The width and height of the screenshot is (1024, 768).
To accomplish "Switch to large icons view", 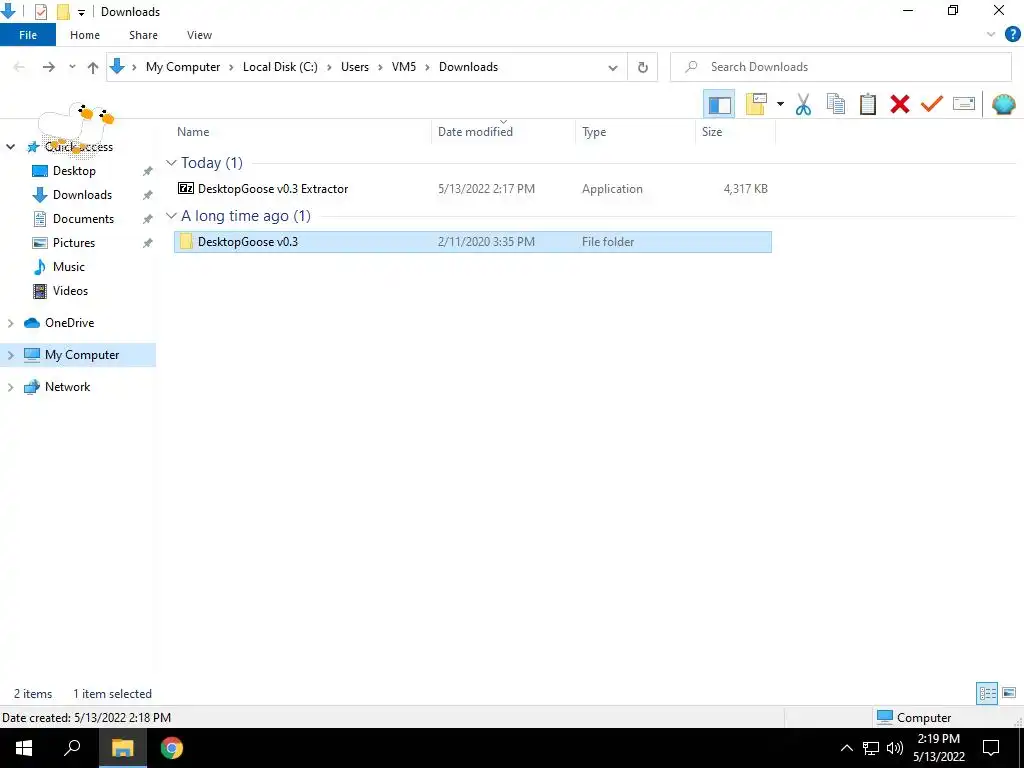I will click(1009, 693).
